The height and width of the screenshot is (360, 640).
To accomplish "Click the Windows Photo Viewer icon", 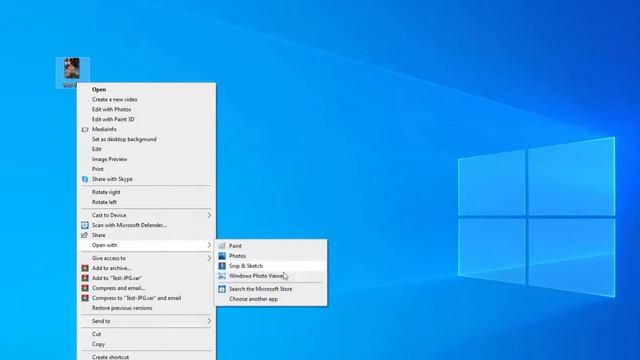I will 222,276.
